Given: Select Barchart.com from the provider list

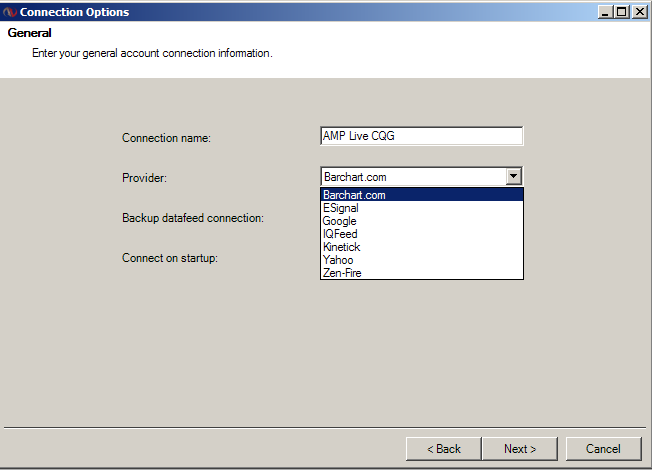Looking at the screenshot, I should (x=421, y=195).
